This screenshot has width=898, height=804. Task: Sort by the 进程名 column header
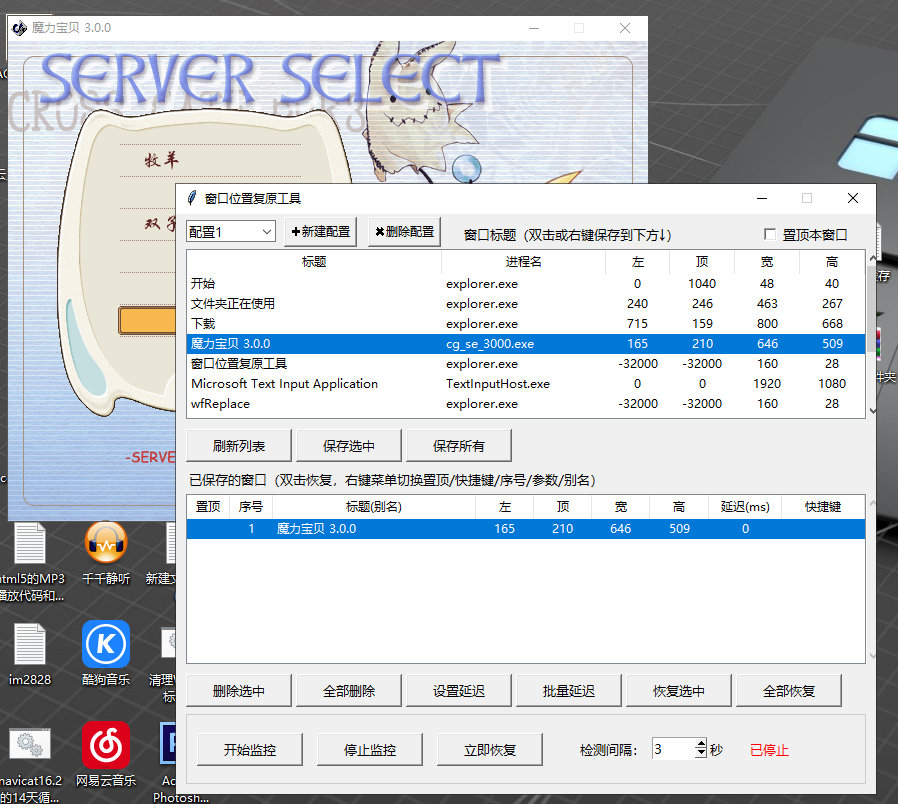click(523, 262)
